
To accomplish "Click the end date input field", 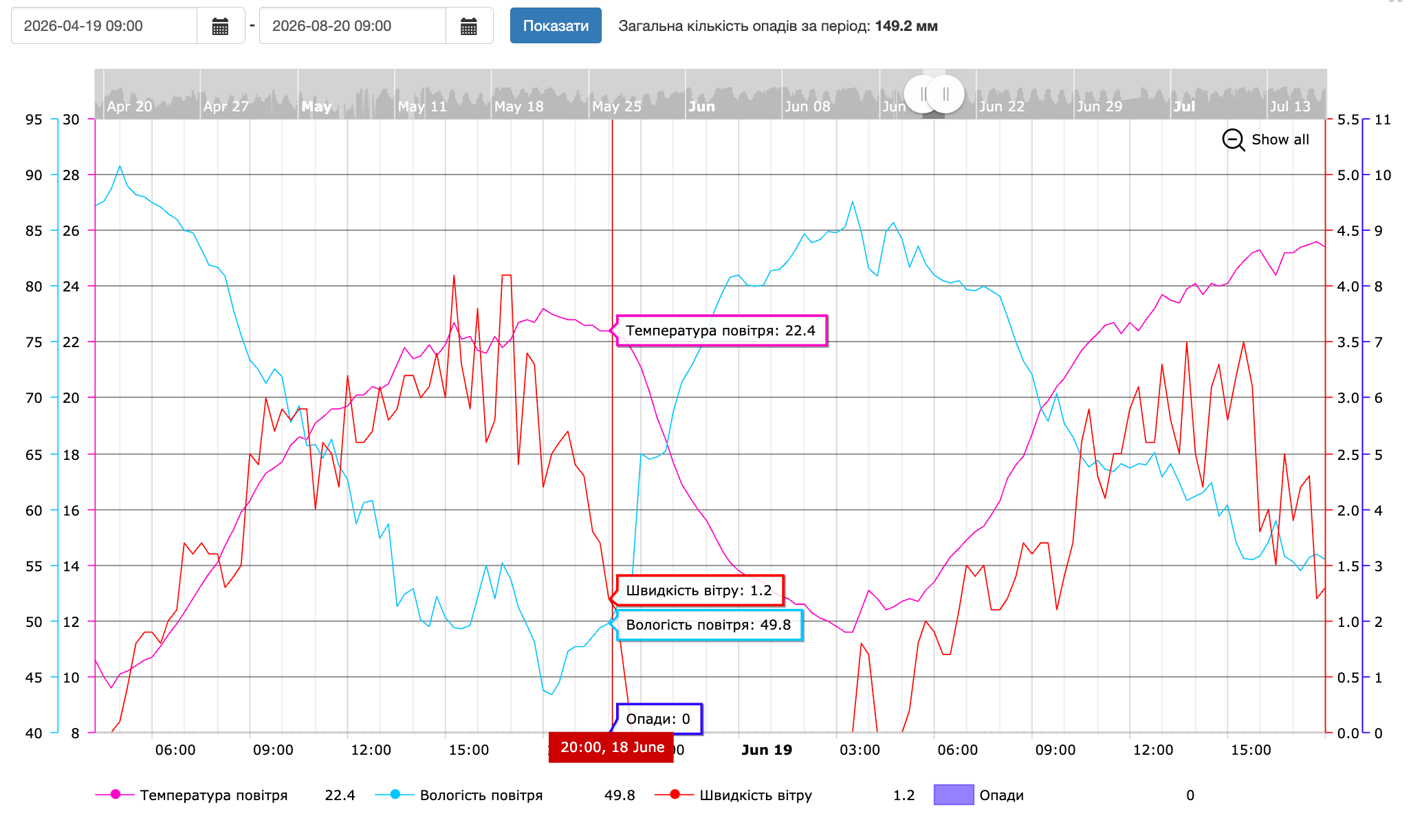I will (x=353, y=26).
